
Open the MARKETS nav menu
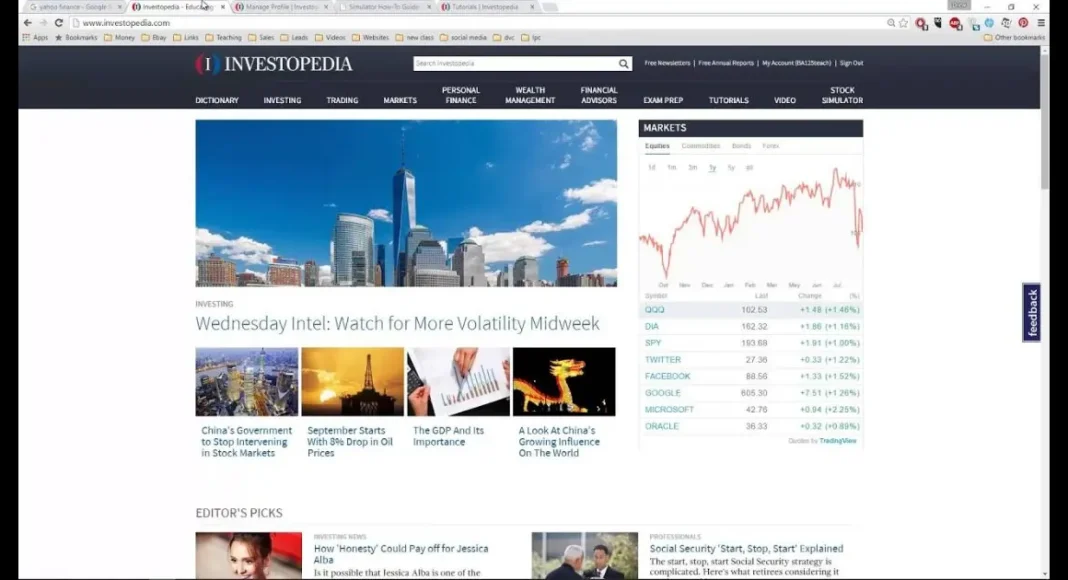(x=400, y=100)
